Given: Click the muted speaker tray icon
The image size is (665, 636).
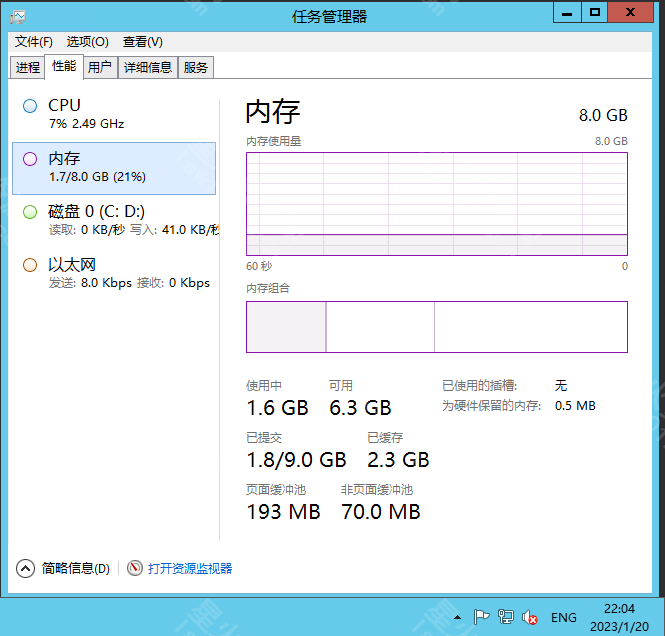Looking at the screenshot, I should [x=531, y=618].
